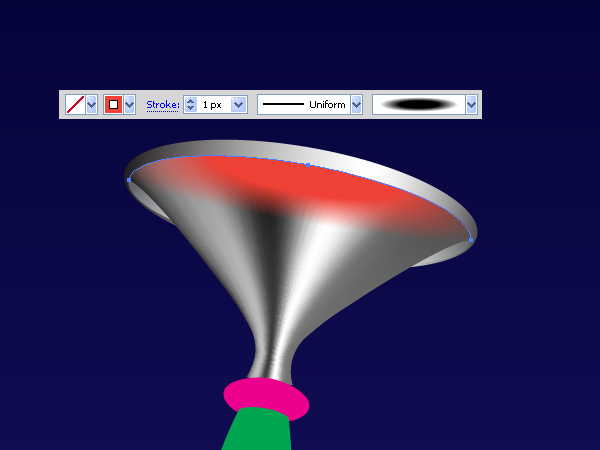This screenshot has height=450, width=600.
Task: Click the Uniform variable width profile box
Action: [x=304, y=104]
